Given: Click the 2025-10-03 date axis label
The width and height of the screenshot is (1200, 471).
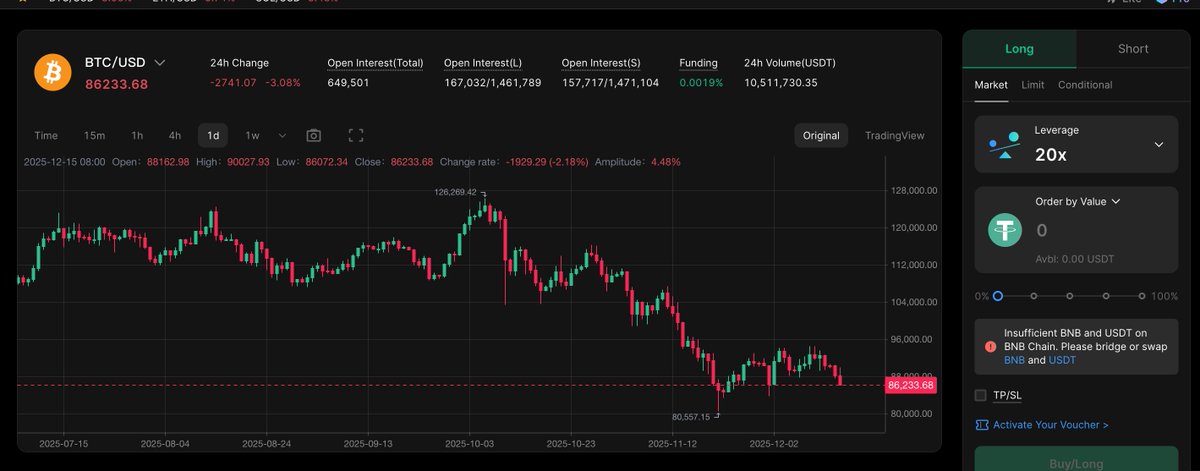Looking at the screenshot, I should pos(470,442).
